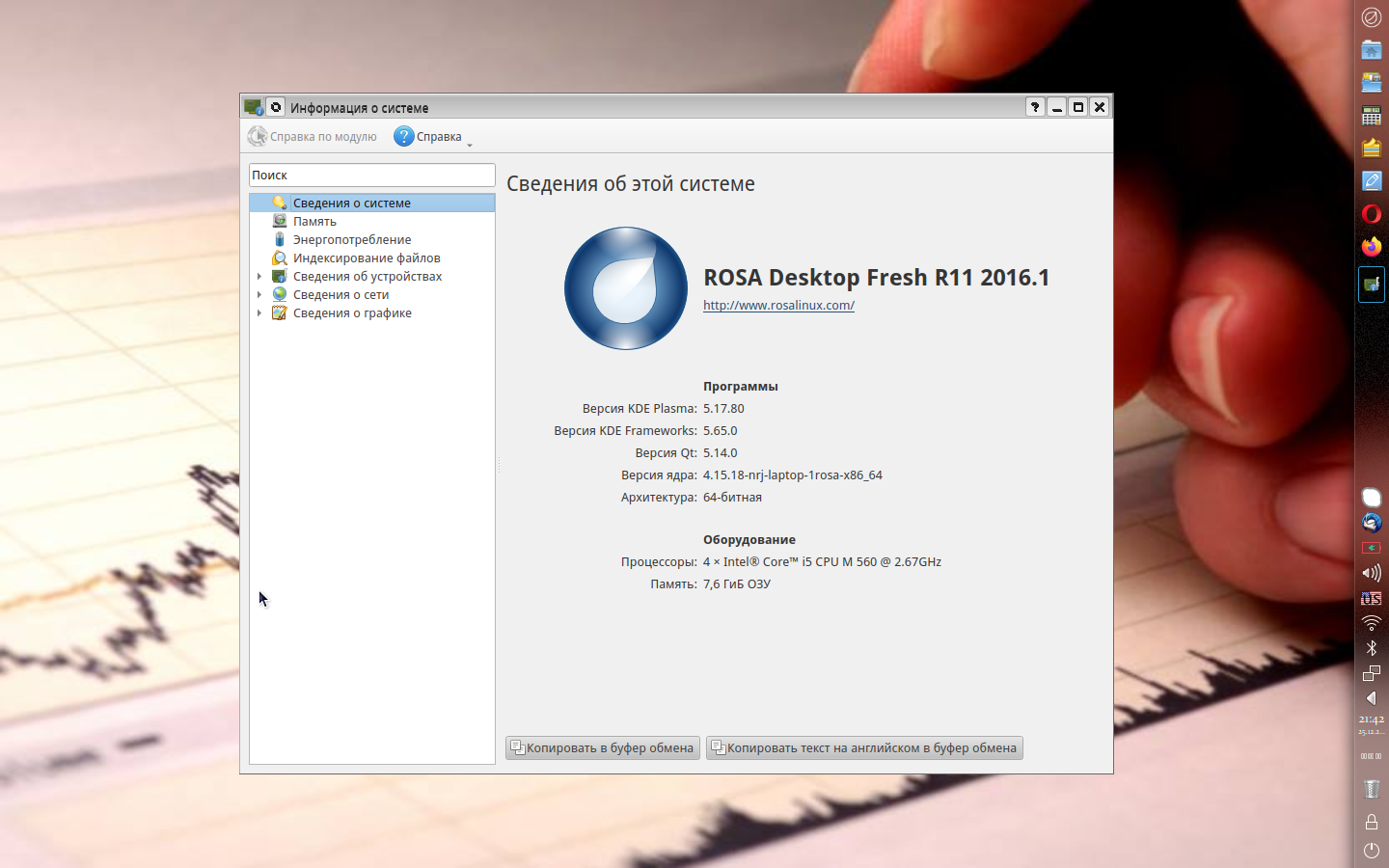This screenshot has height=868, width=1389.
Task: Open the window menu icon in the title bar
Action: click(254, 107)
